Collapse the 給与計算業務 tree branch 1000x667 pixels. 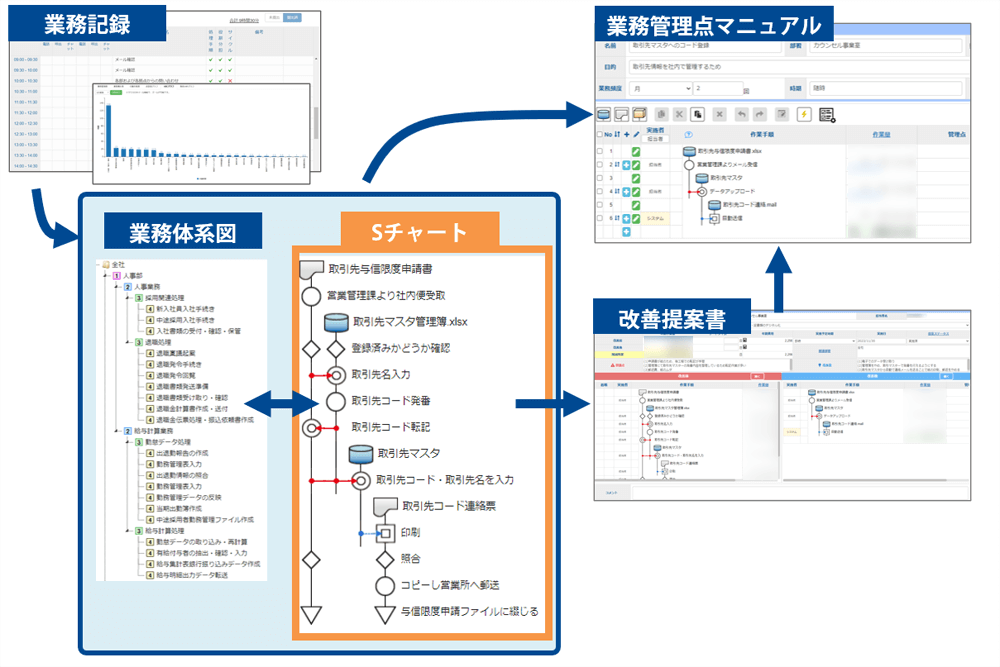point(117,431)
